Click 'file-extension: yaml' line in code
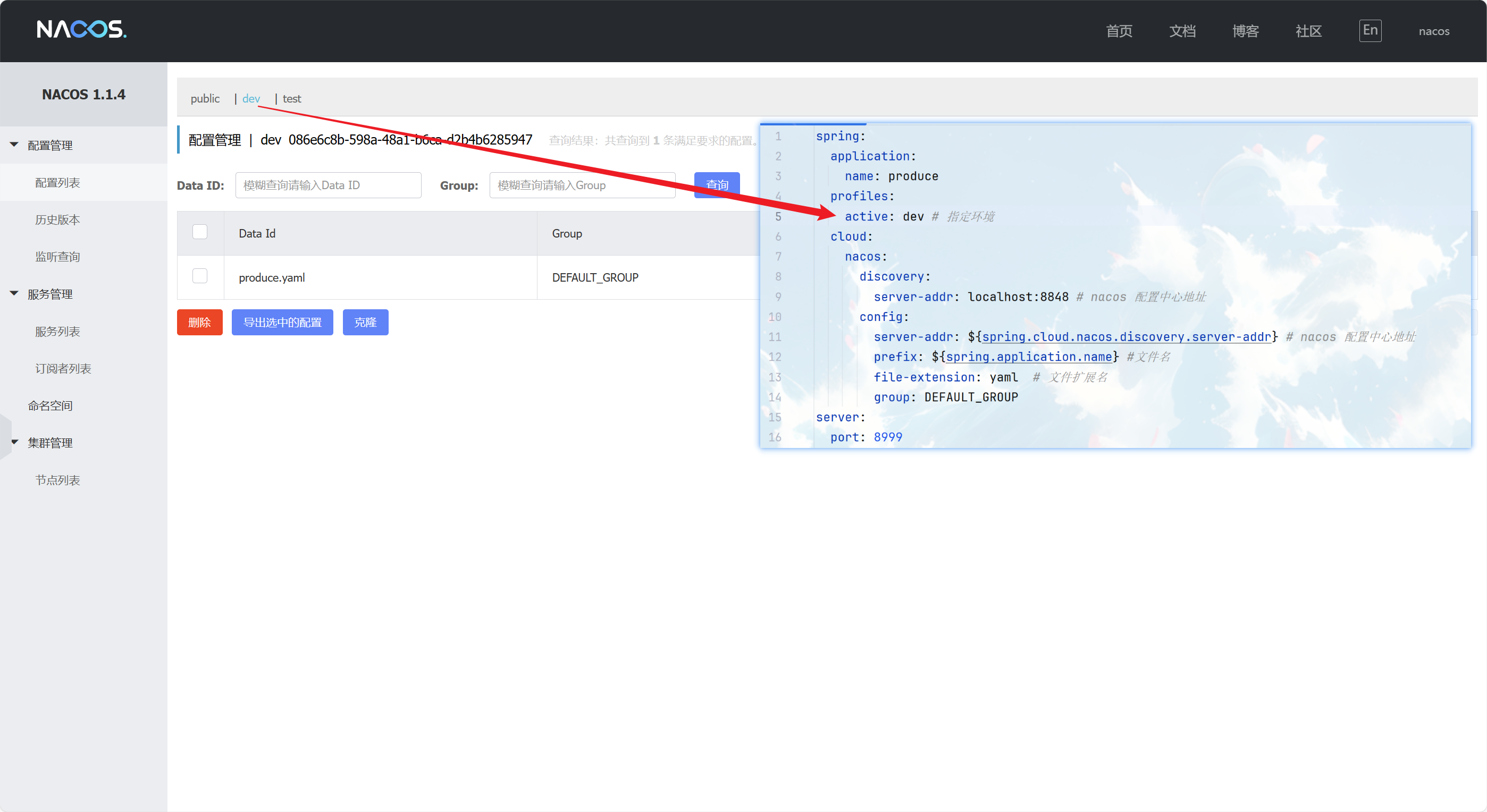The image size is (1487, 812). (x=946, y=377)
